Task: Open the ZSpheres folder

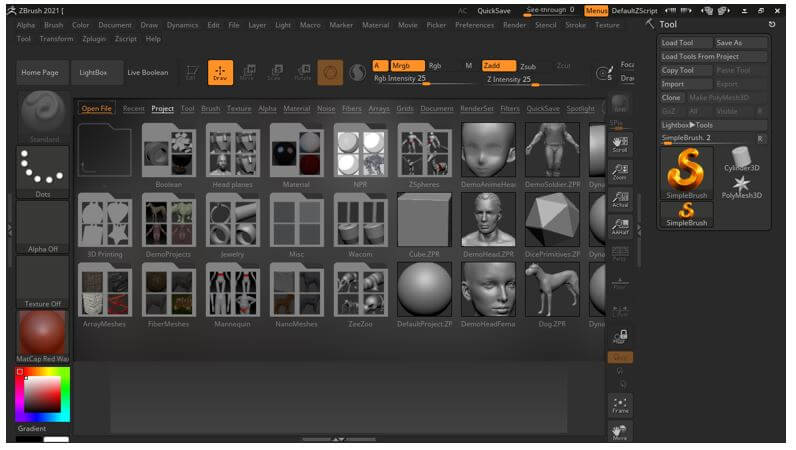Action: coord(424,155)
